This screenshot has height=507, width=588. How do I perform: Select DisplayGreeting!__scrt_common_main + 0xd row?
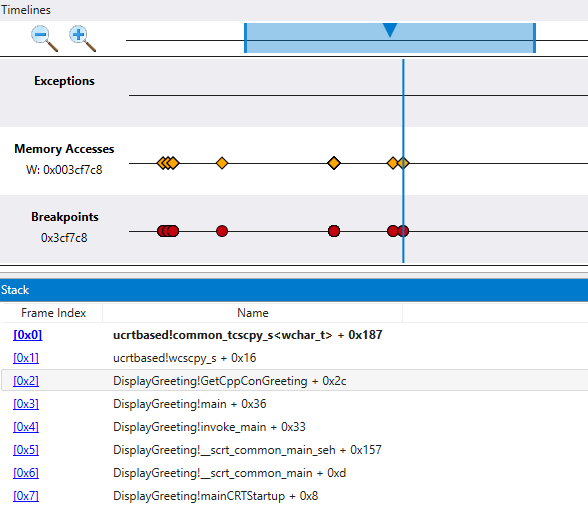[294, 473]
